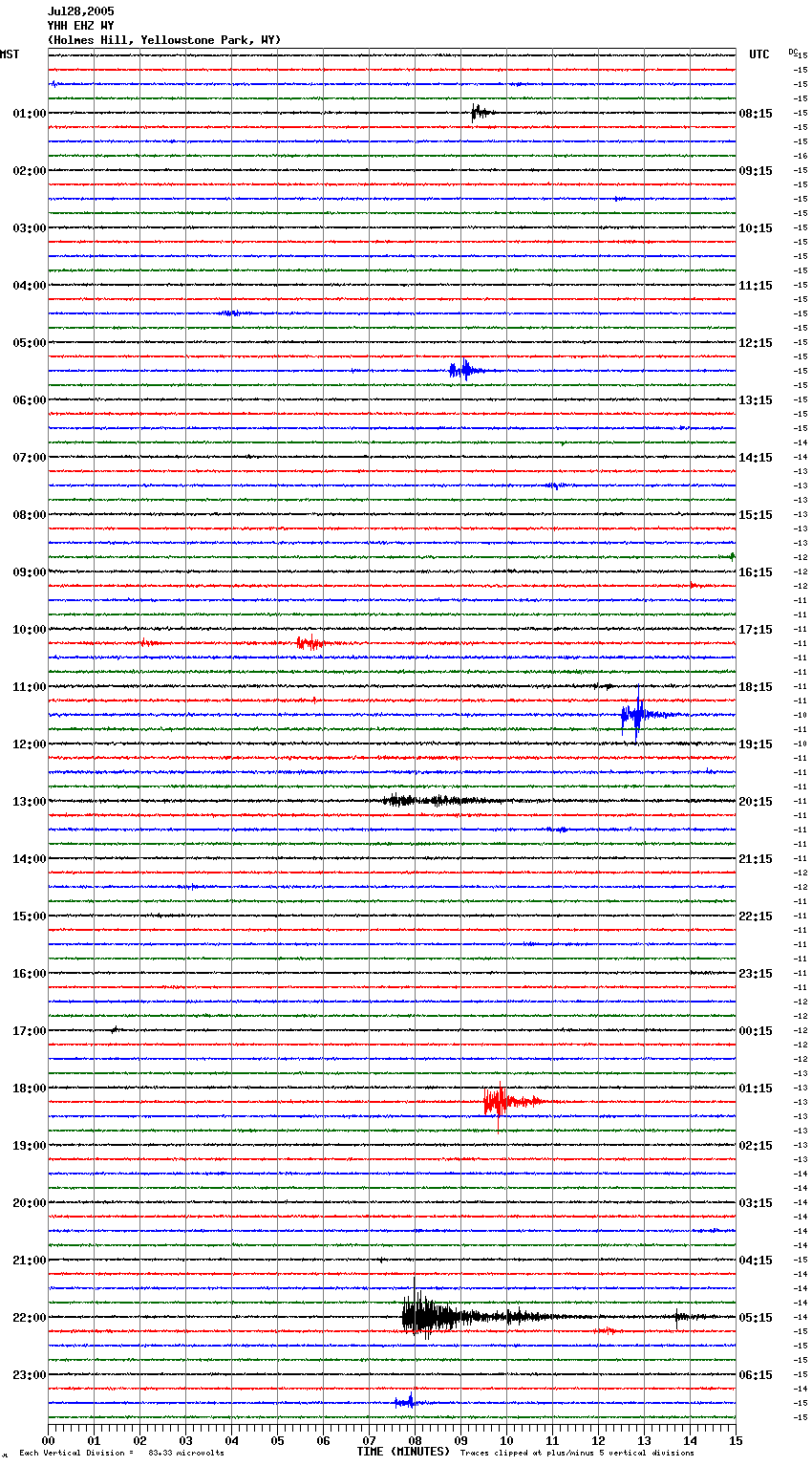Select the '23:15' UTC time label
The height and width of the screenshot is (1466, 812).
756,974
